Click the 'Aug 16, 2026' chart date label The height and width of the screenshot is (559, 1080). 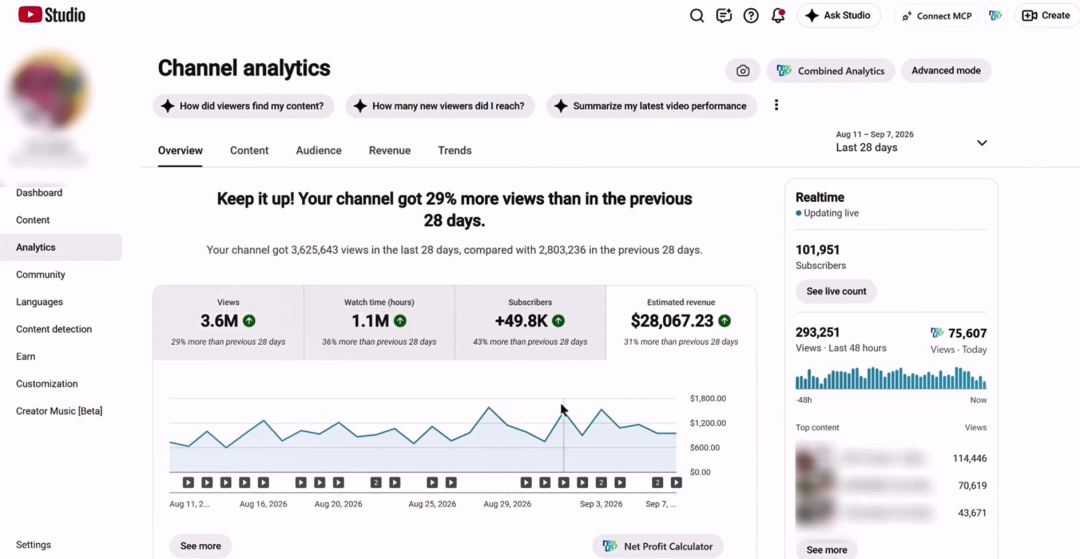click(263, 504)
